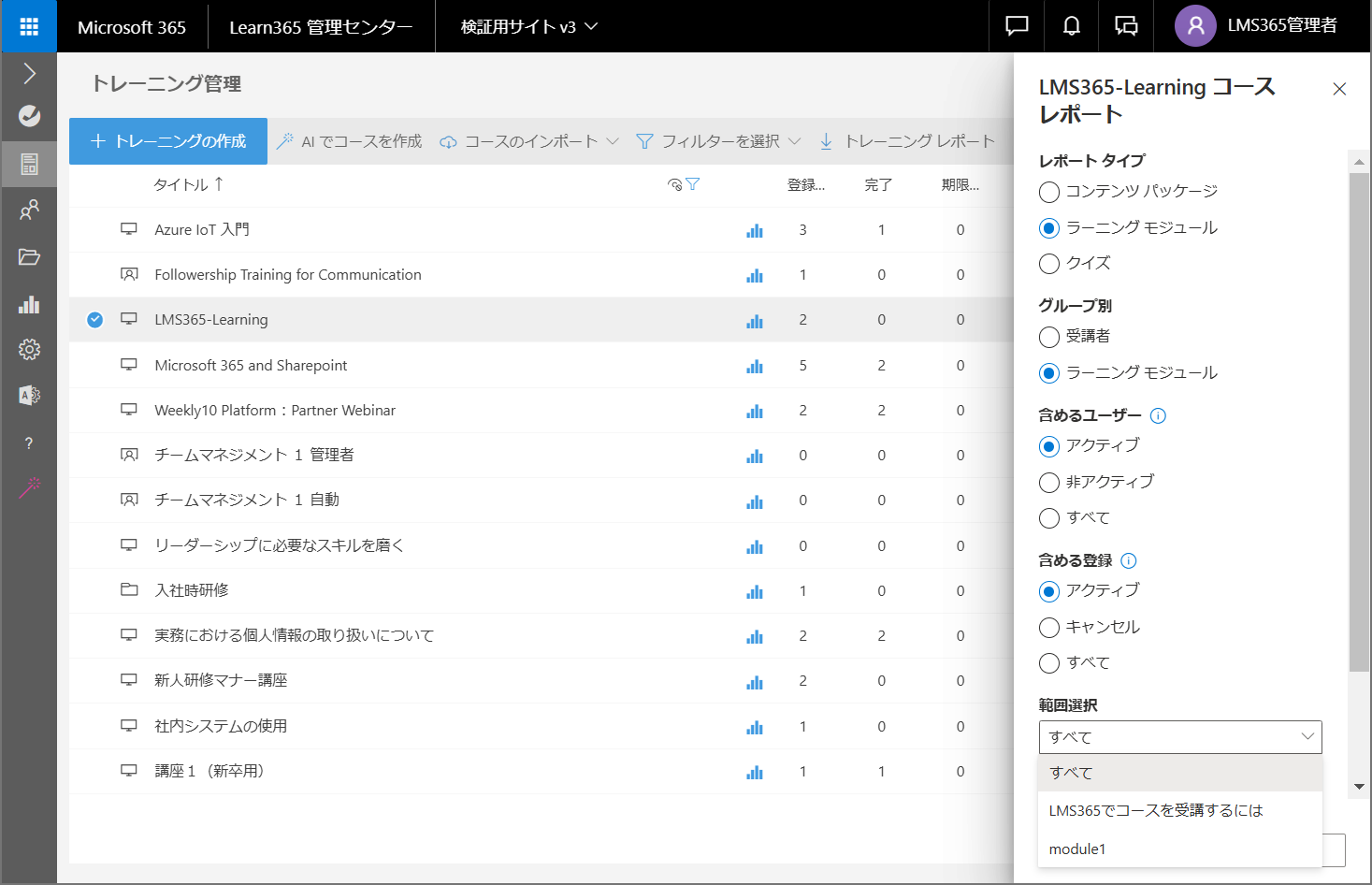
Task: Open Learn365 管理センター header link
Action: (x=321, y=27)
